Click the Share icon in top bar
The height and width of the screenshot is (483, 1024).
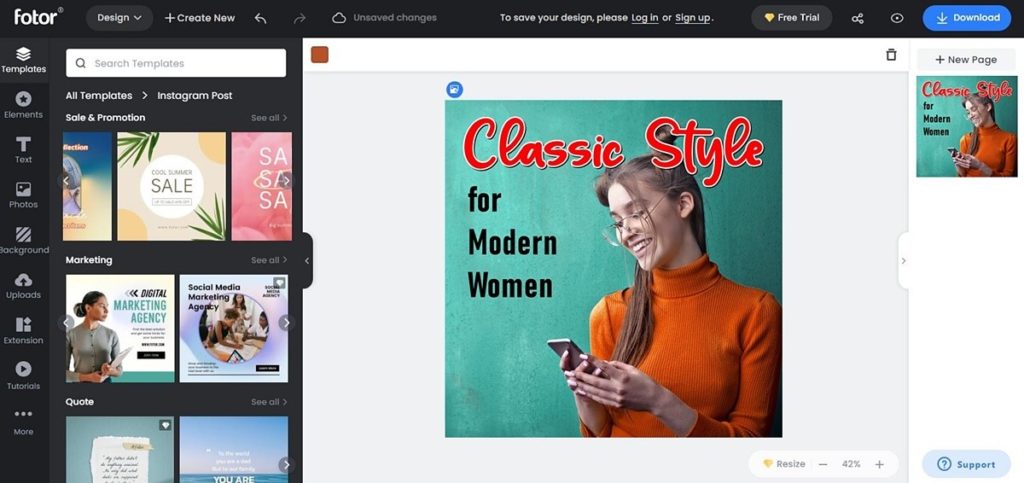click(857, 18)
